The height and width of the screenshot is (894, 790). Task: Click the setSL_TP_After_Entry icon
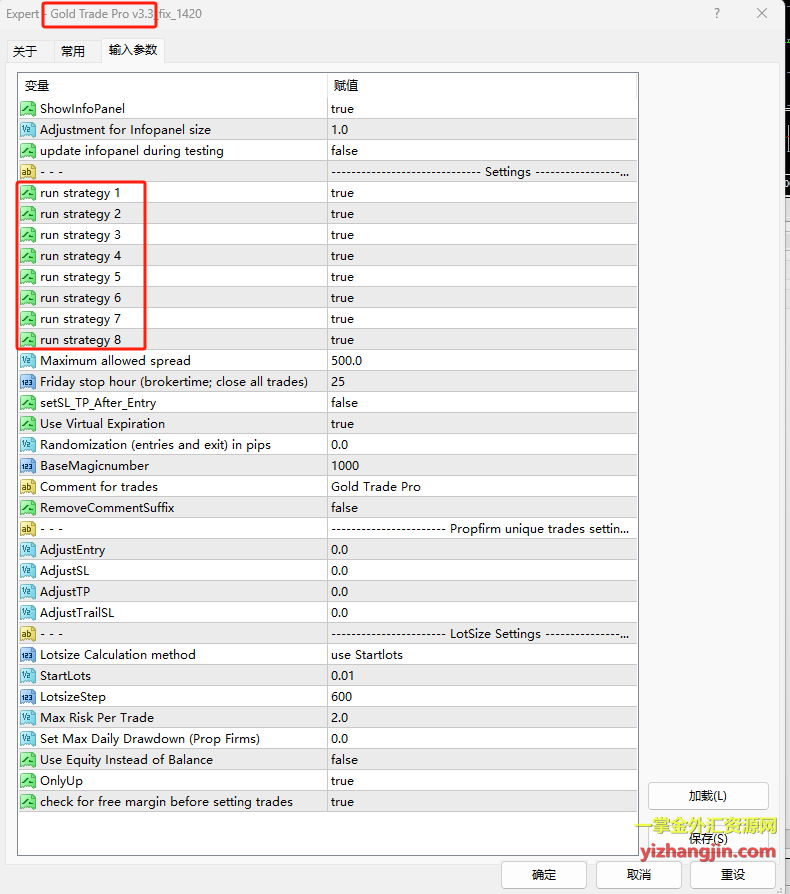tap(28, 403)
